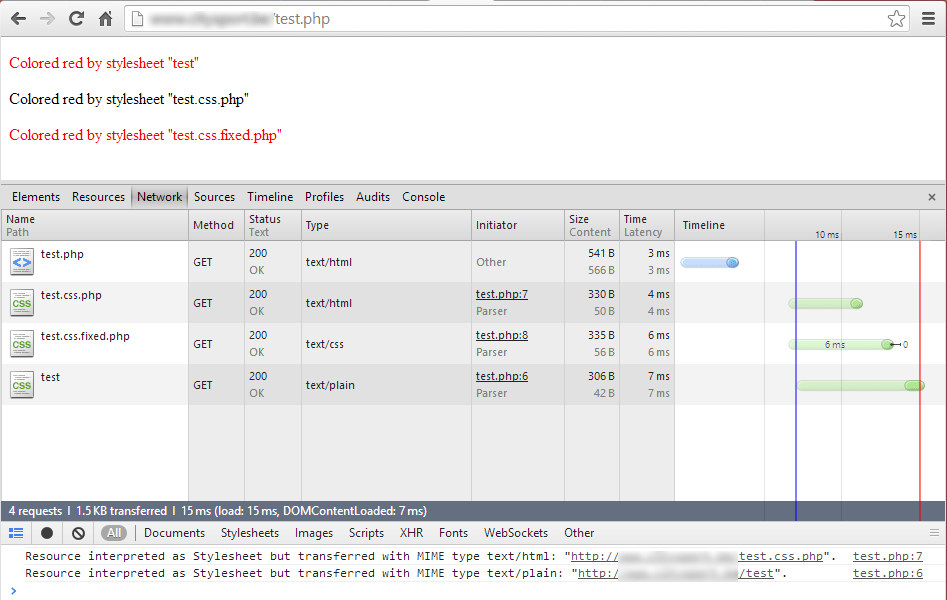947x600 pixels.
Task: Click the console drawer drag handle icon
Action: (934, 533)
